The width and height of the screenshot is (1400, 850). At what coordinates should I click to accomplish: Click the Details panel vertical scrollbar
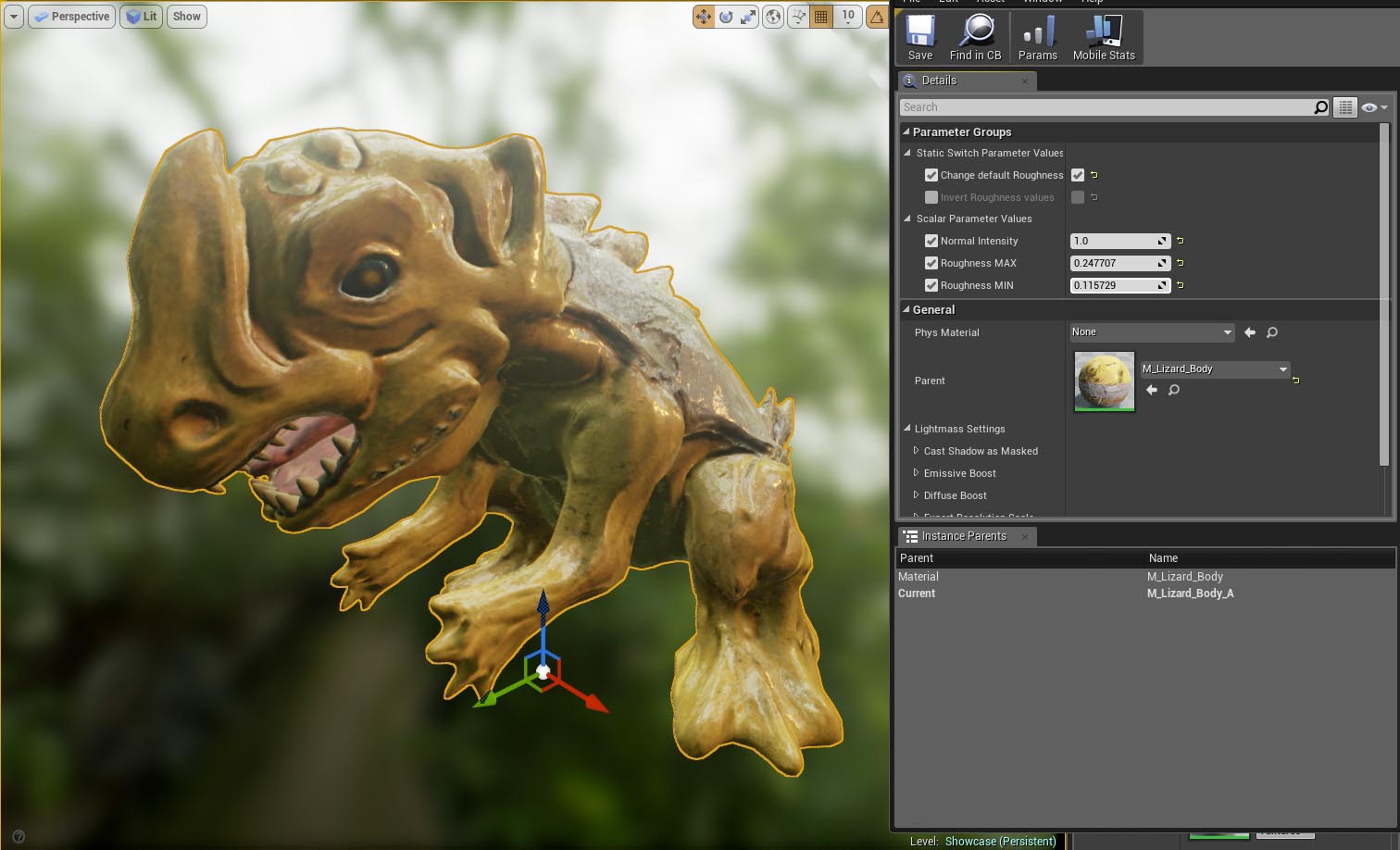1384,294
